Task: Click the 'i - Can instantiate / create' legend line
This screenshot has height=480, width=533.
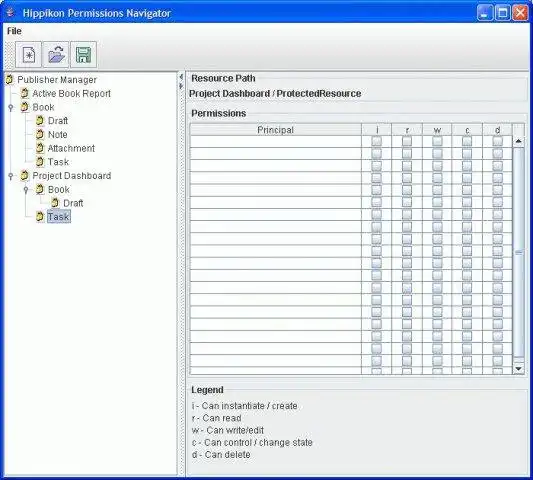Action: (x=244, y=406)
